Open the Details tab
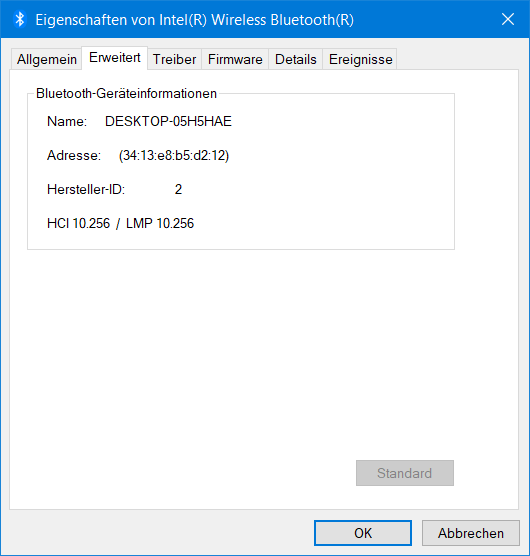 [x=296, y=59]
